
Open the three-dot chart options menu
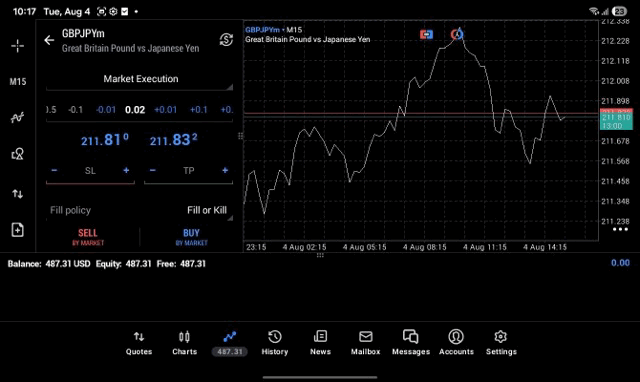pos(620,229)
